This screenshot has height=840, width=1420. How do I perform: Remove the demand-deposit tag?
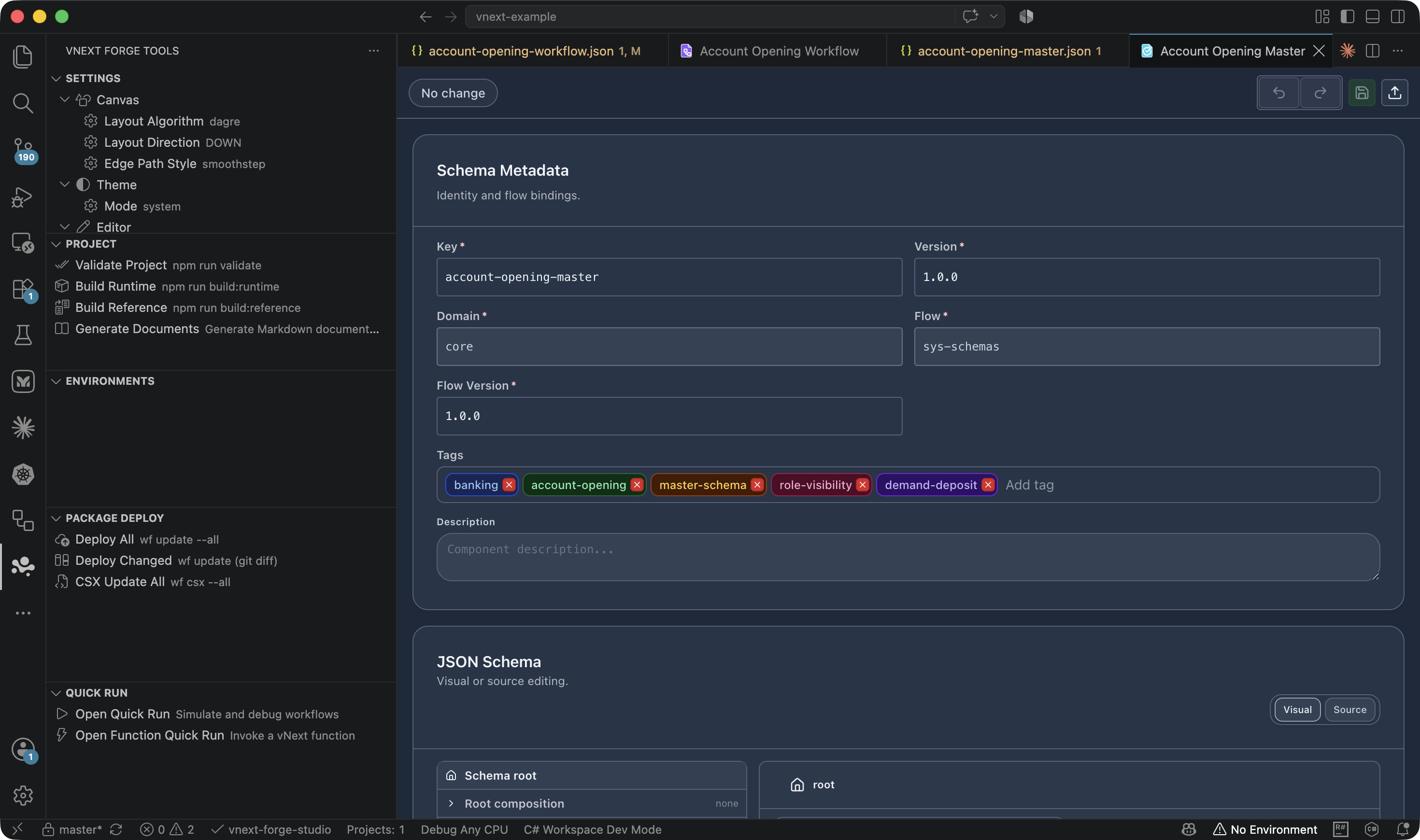tap(988, 485)
